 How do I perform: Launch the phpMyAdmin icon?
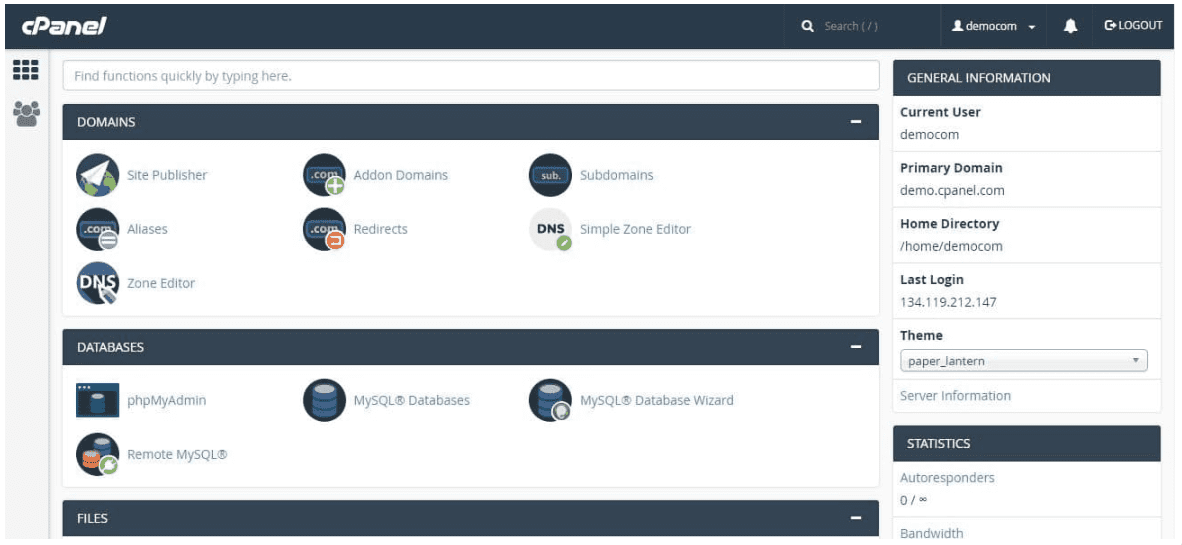point(98,400)
